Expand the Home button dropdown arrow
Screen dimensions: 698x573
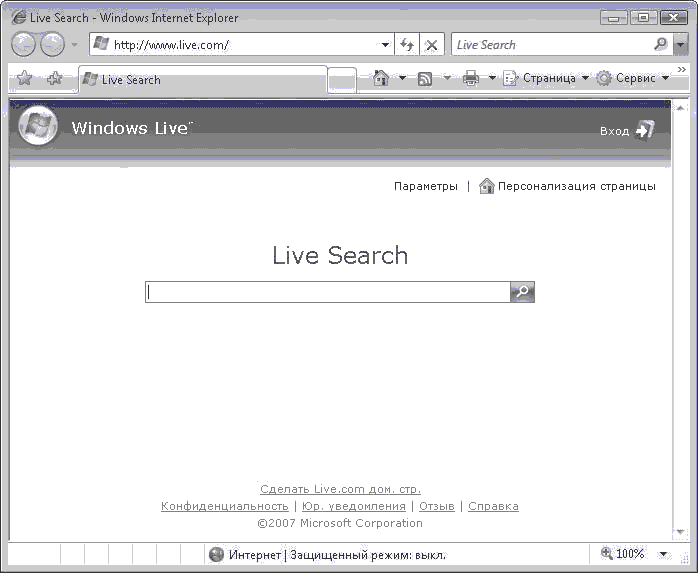(x=402, y=78)
